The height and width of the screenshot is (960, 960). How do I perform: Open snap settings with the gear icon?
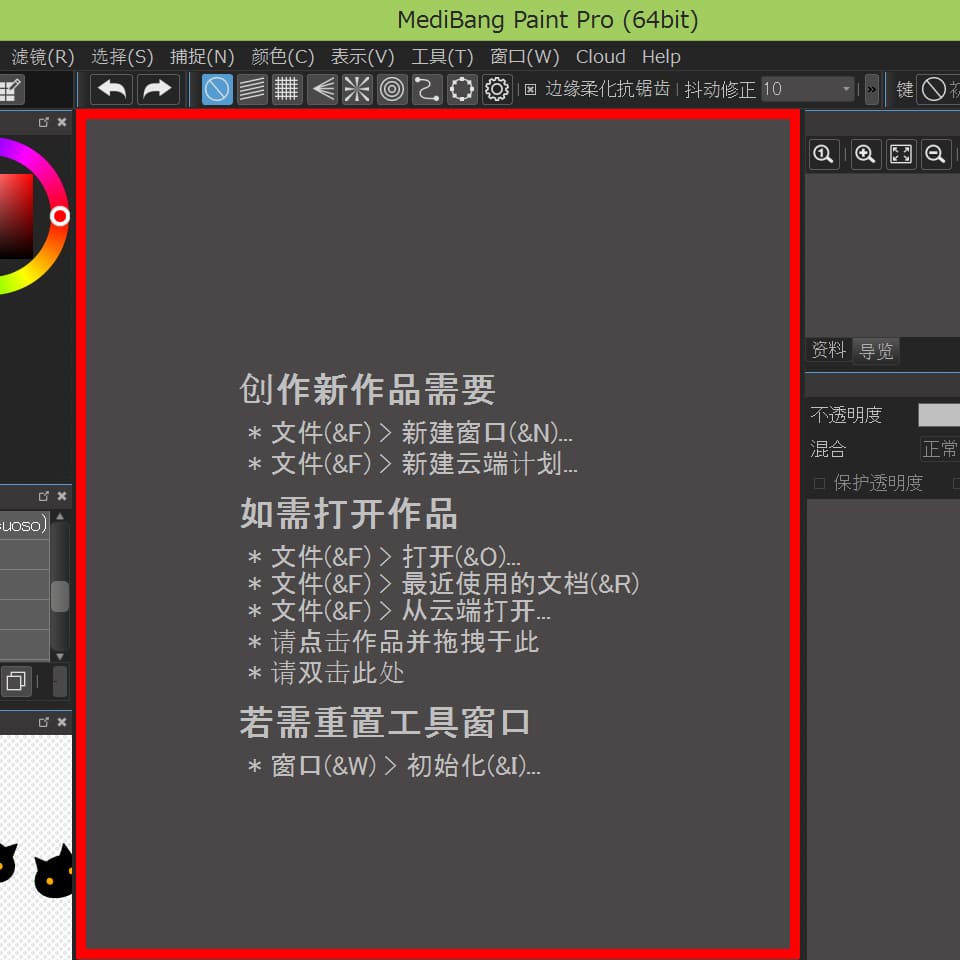coord(497,89)
